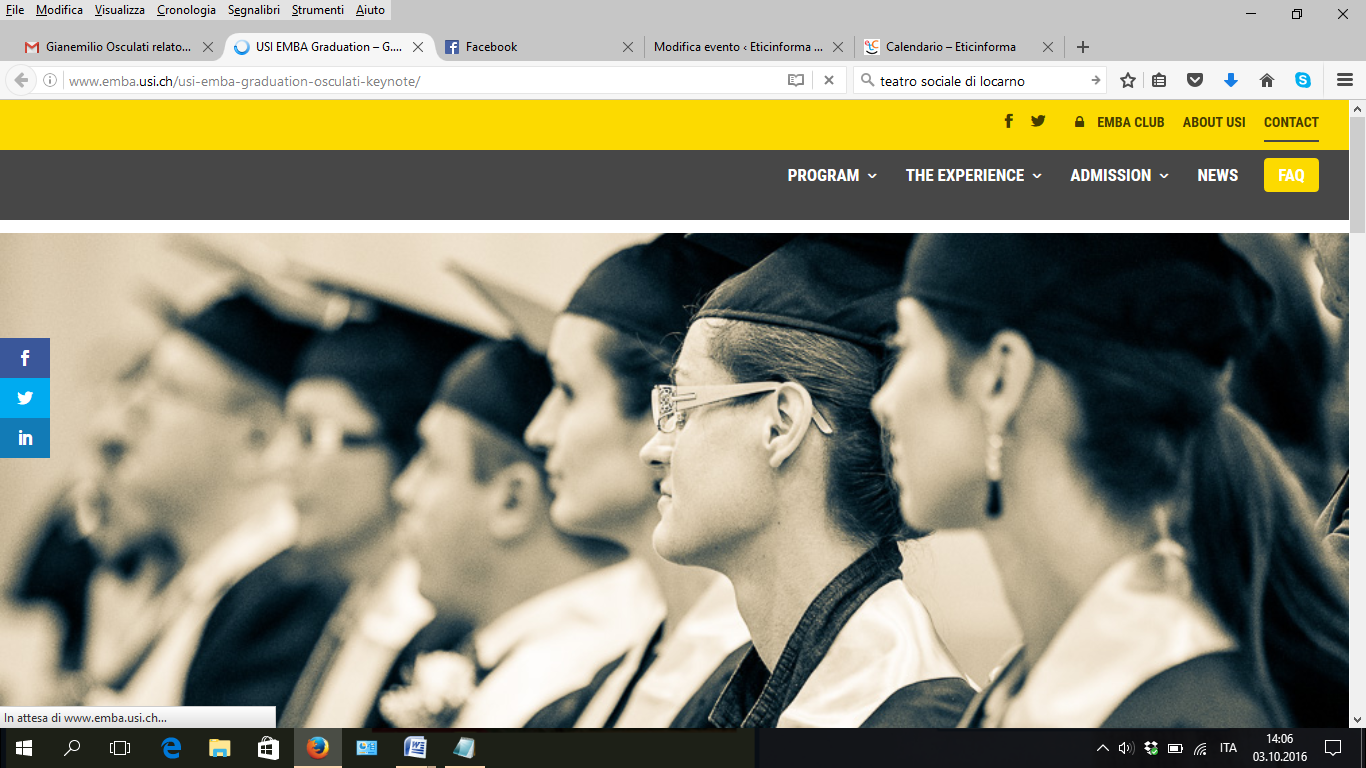Click the Facebook icon in yellow header
The width and height of the screenshot is (1366, 768).
tap(1008, 121)
